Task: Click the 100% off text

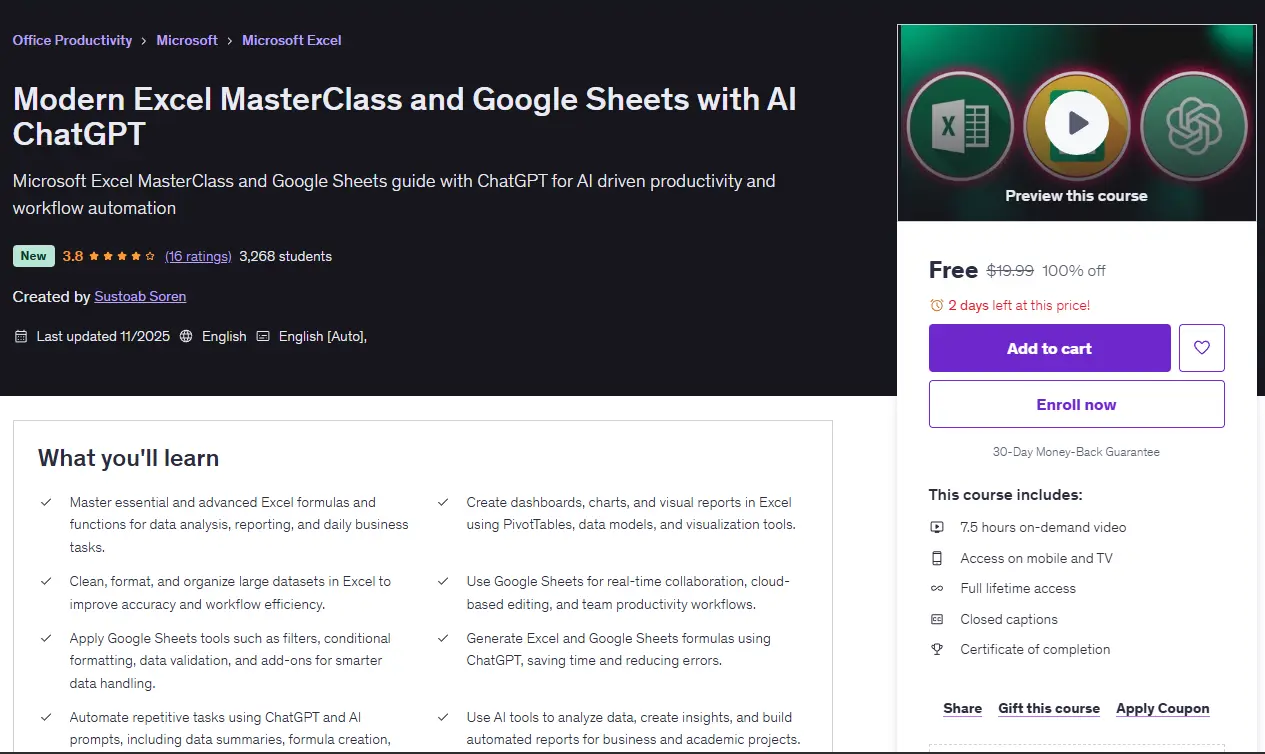Action: [1074, 271]
